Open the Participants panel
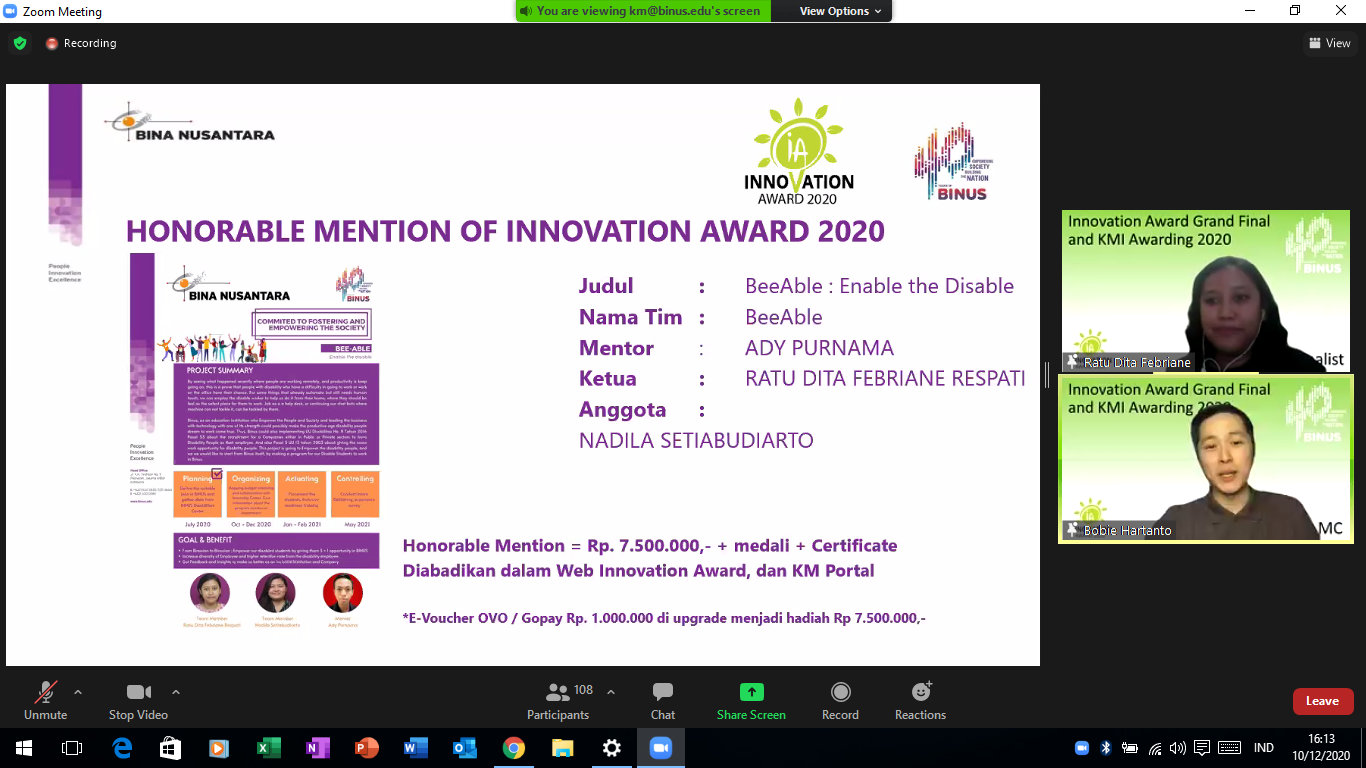The width and height of the screenshot is (1366, 768). tap(559, 700)
